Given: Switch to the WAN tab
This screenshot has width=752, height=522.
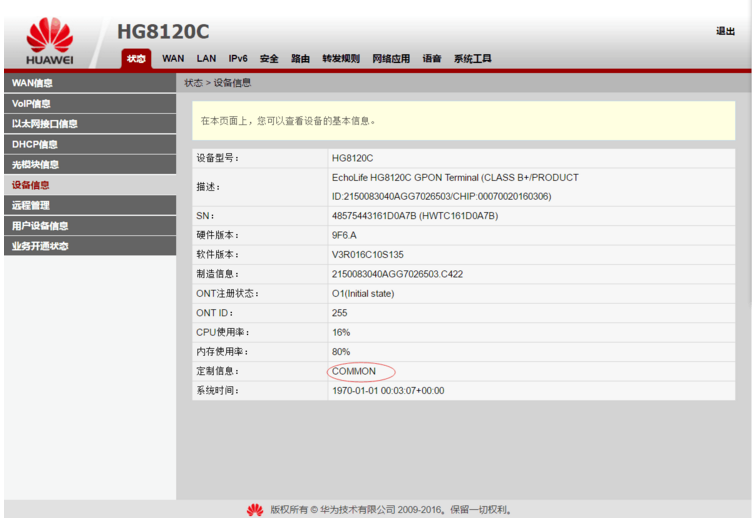Looking at the screenshot, I should [173, 59].
